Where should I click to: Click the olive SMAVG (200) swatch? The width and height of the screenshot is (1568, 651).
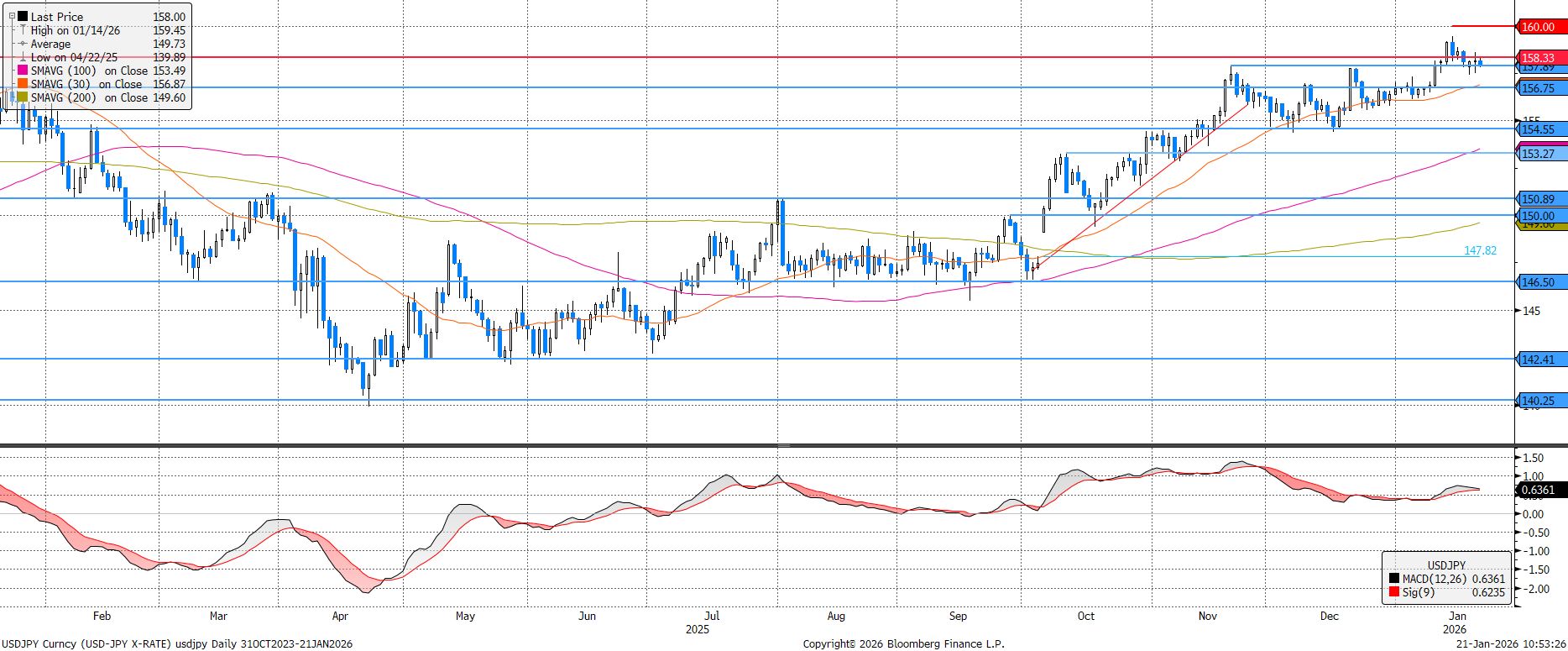(23, 97)
